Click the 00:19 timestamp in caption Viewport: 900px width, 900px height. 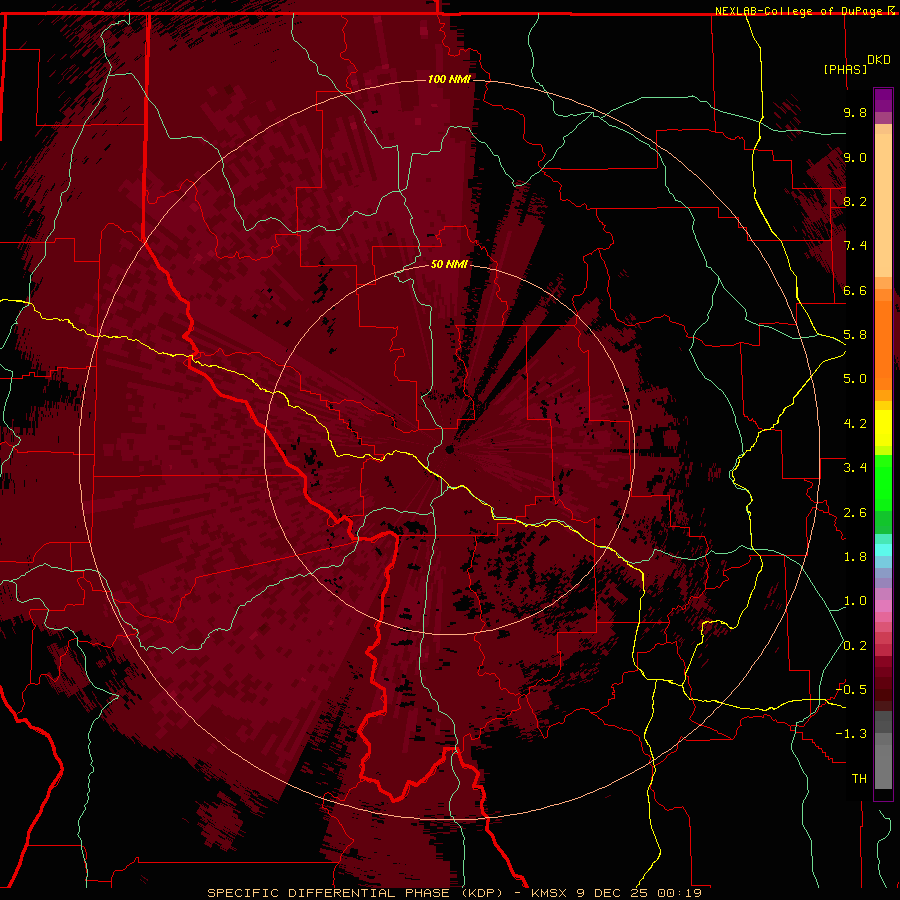click(x=680, y=893)
